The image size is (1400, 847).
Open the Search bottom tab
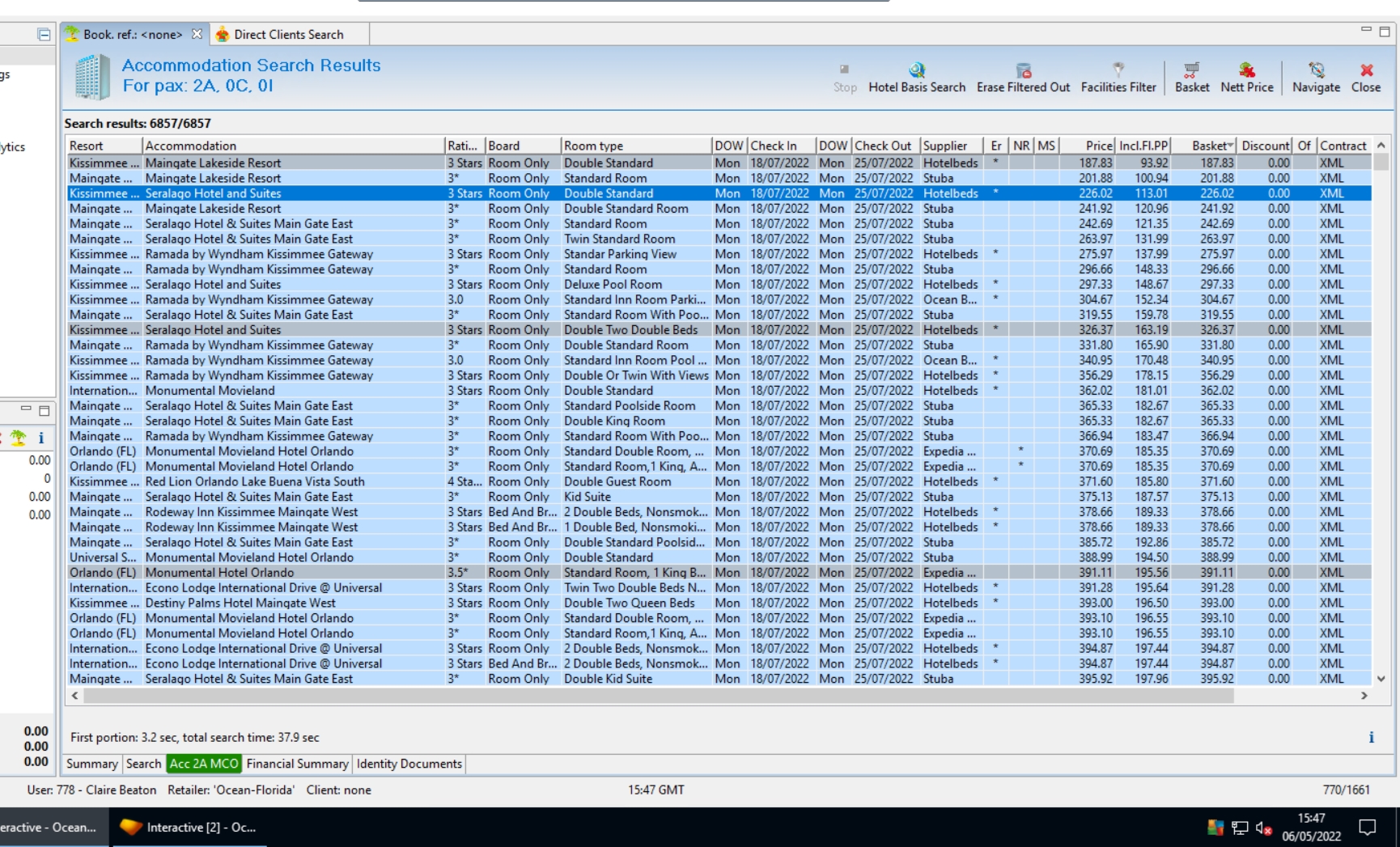143,764
